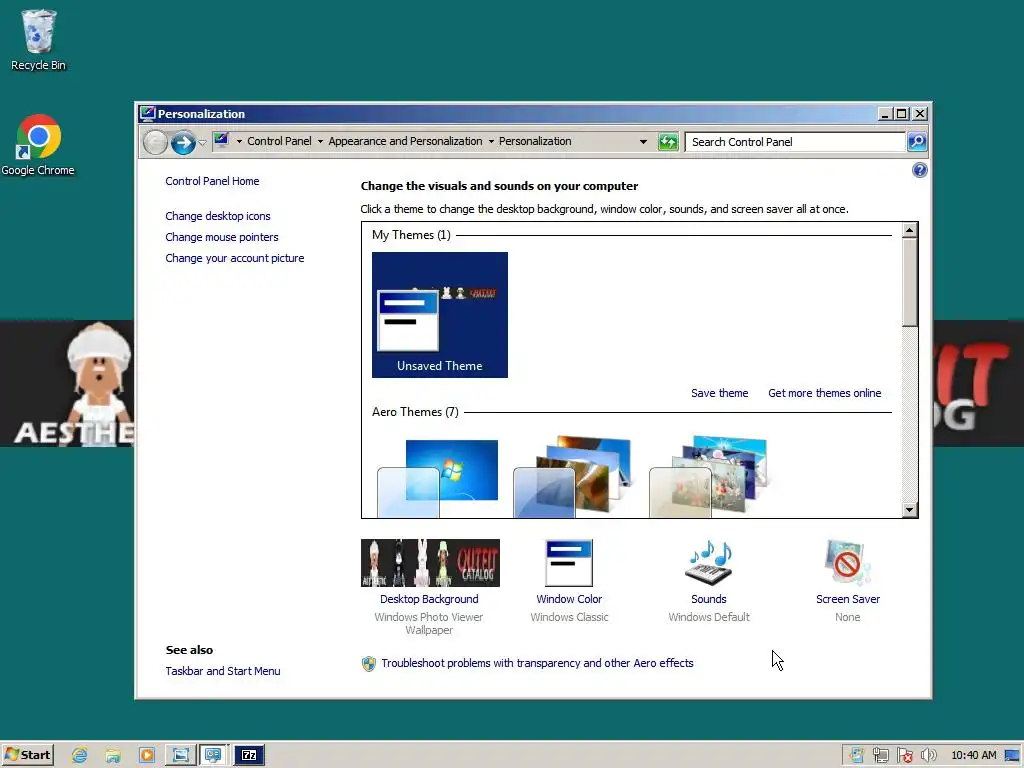Screen dimensions: 1024x768
Task: Open Windows Explorer folder taskbar icon
Action: 113,756
